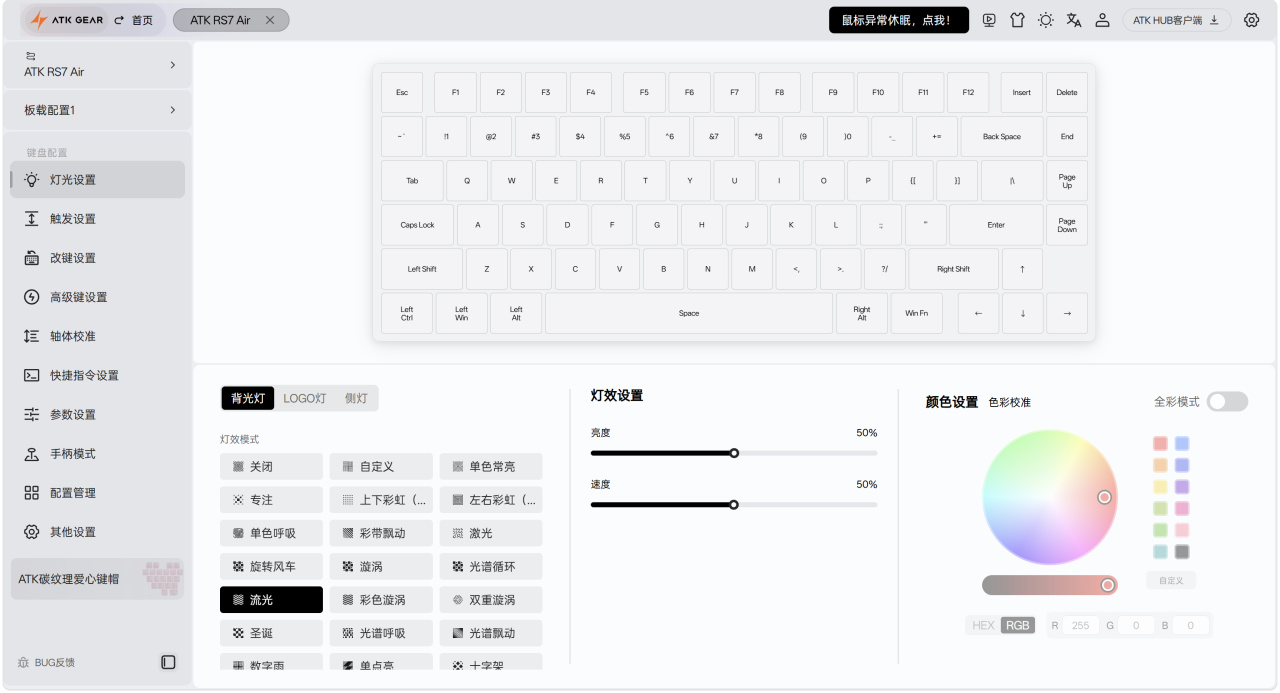Choose the 漩涡 lighting mode

click(381, 566)
